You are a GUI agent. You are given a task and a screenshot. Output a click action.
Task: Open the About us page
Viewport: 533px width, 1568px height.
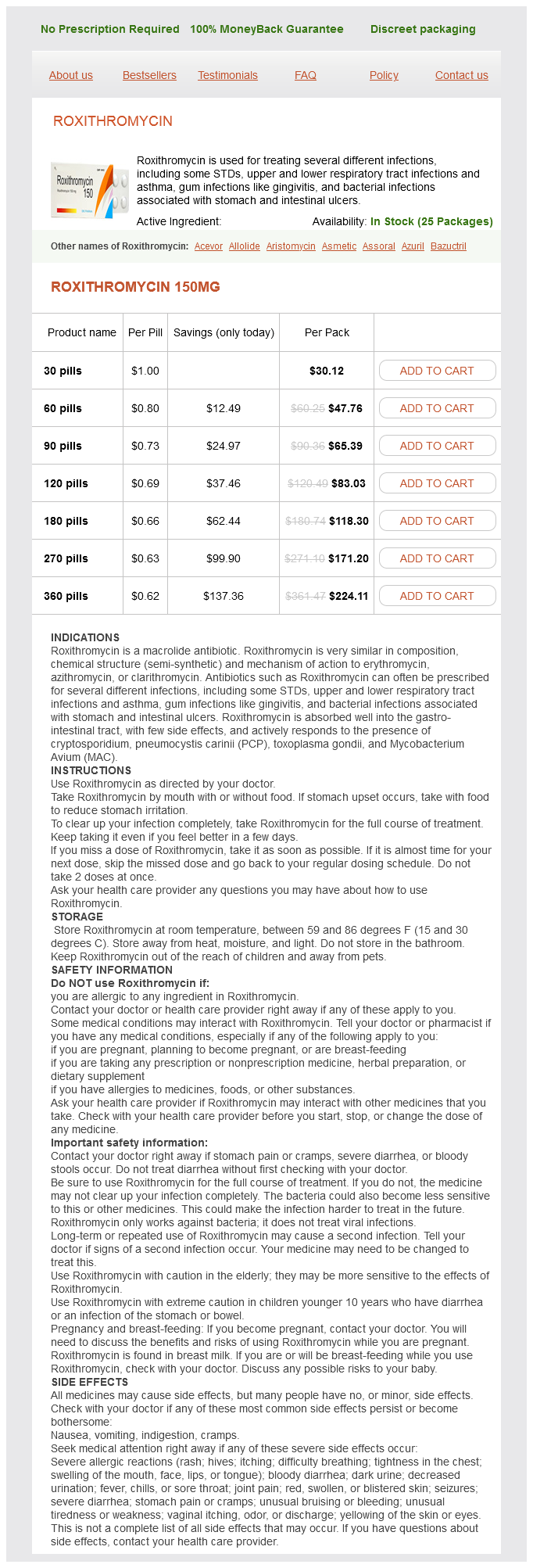[71, 75]
